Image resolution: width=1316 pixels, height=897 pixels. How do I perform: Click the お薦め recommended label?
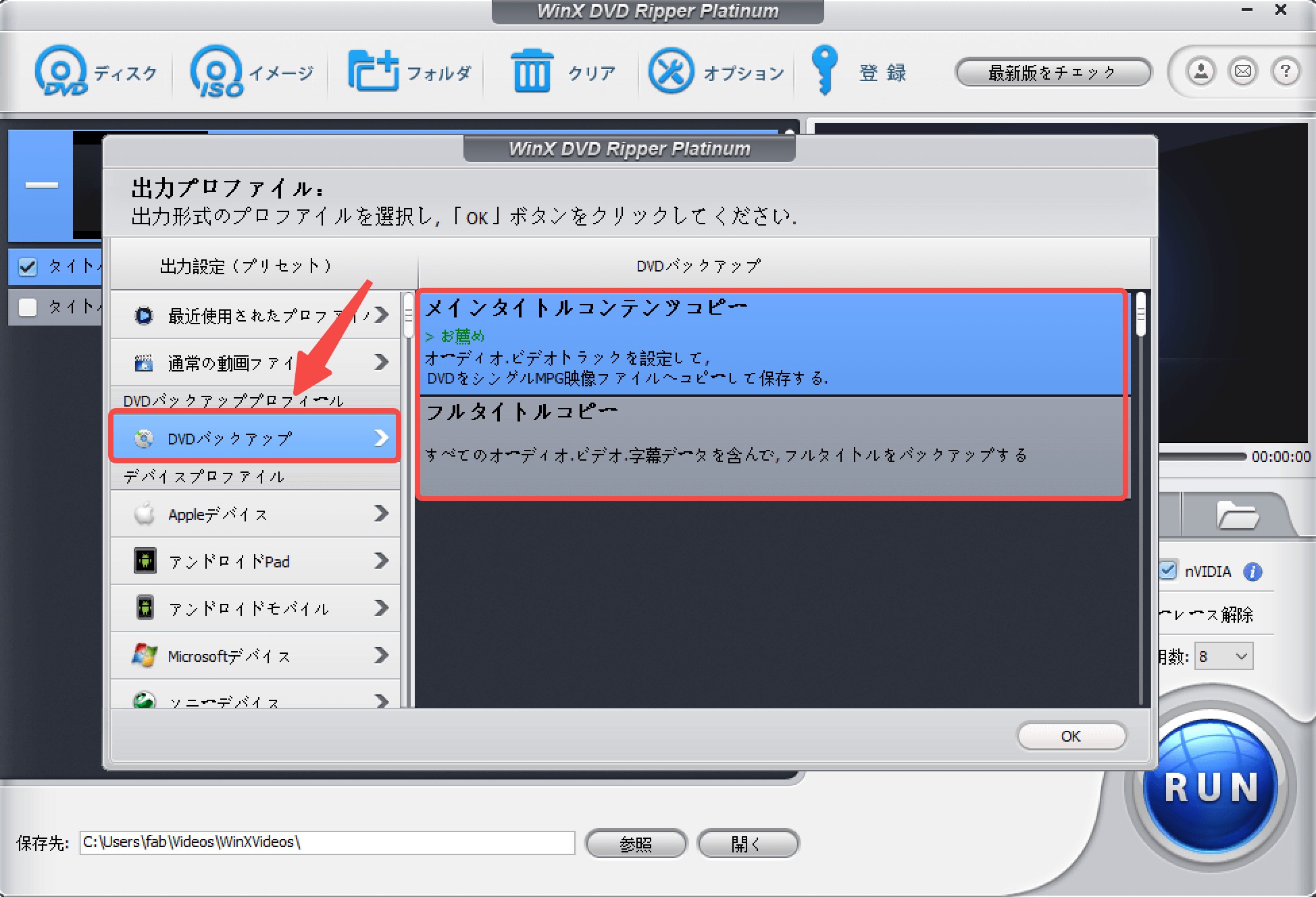click(462, 336)
